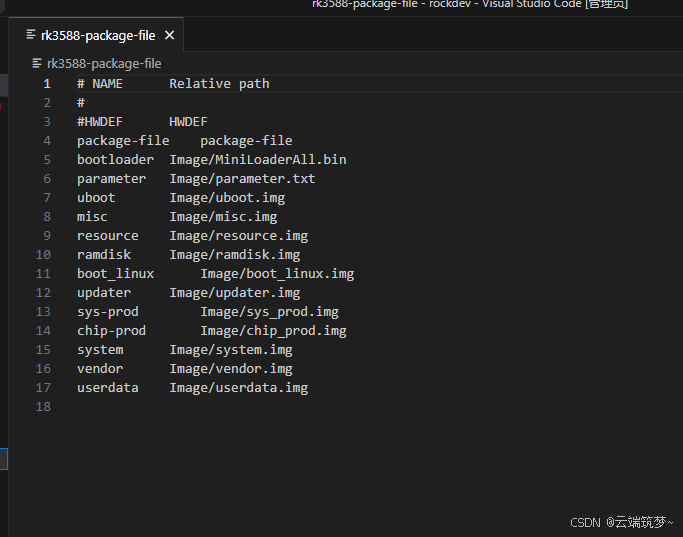Click 'Image/sys_prod.img' path
The width and height of the screenshot is (683, 537).
(269, 312)
